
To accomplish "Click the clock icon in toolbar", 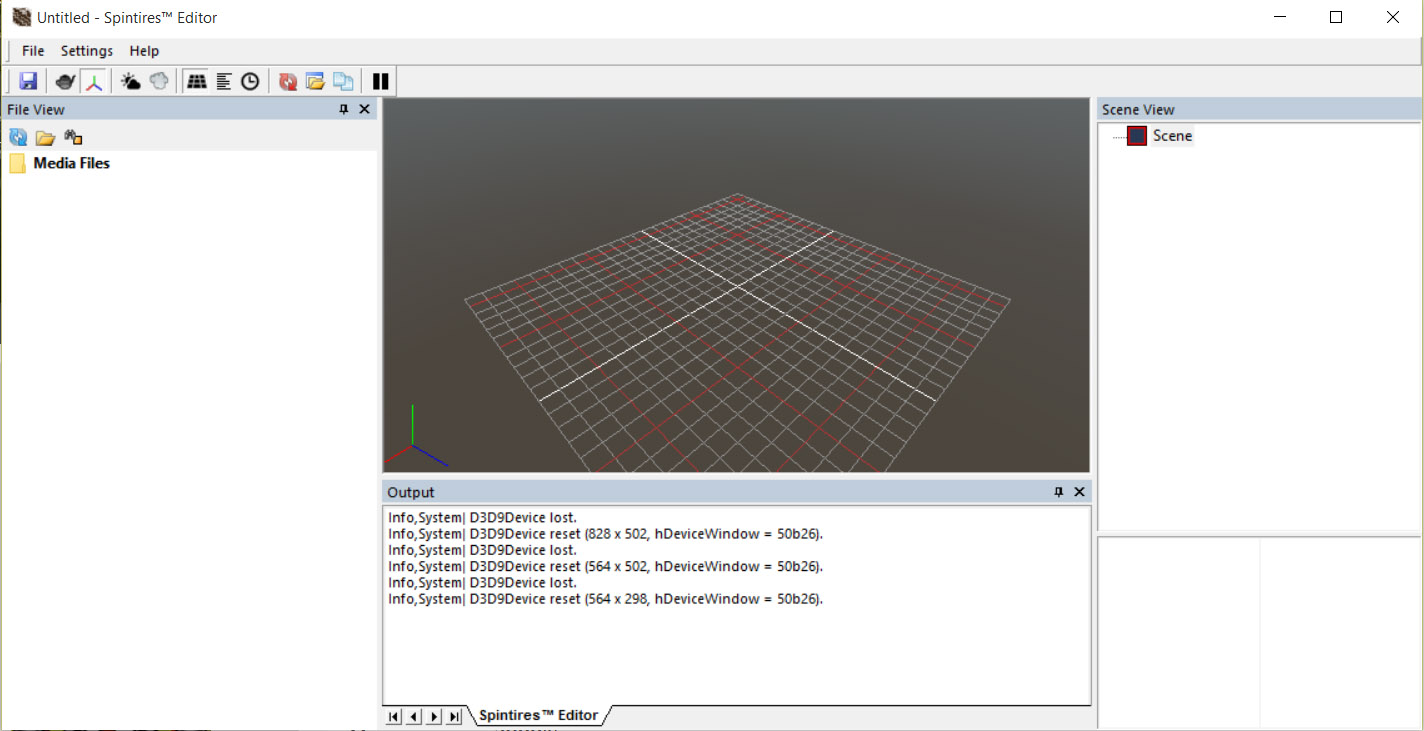I will [x=250, y=81].
